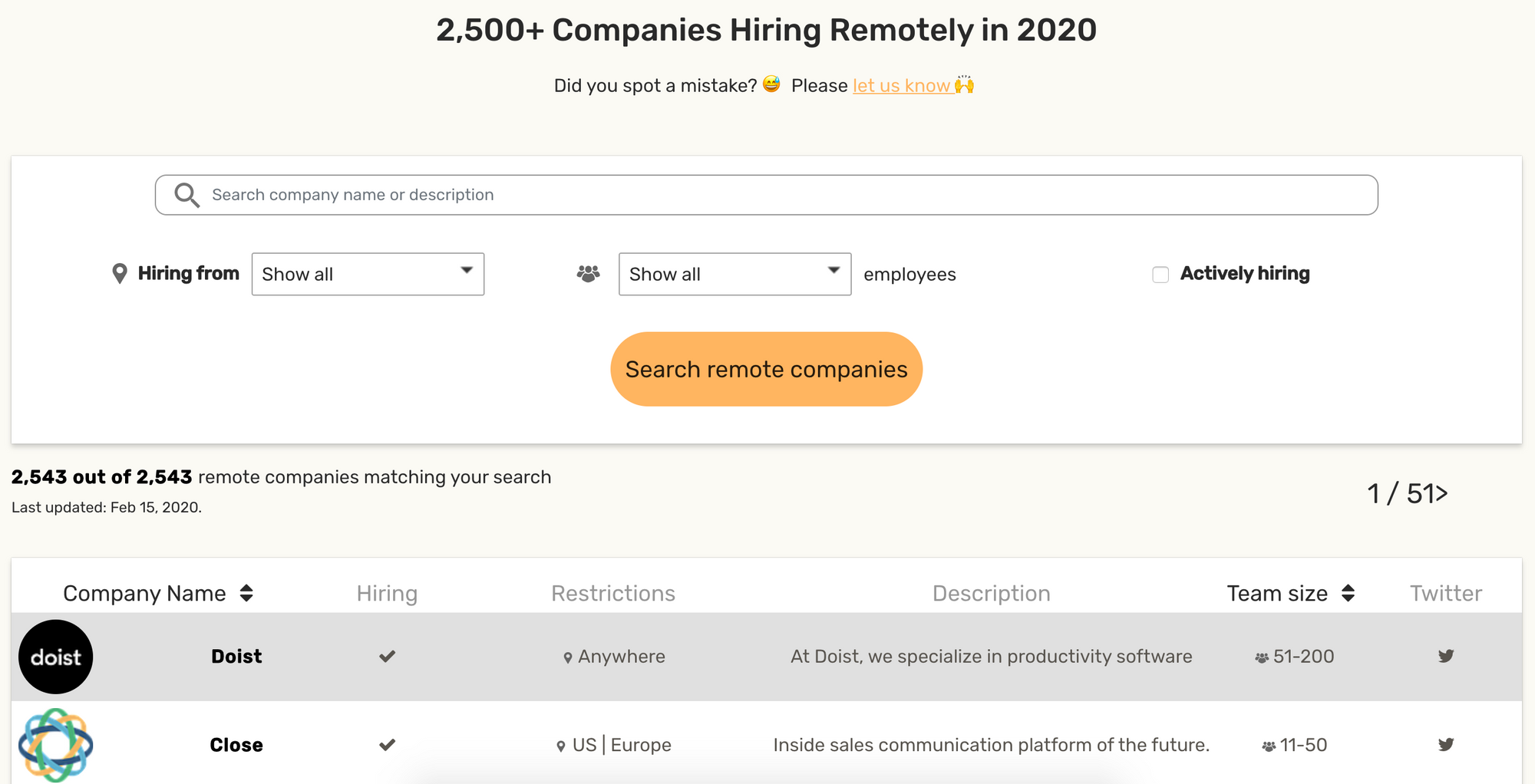Click the Twitter icon in the Close row
The height and width of the screenshot is (784, 1535).
[x=1445, y=744]
